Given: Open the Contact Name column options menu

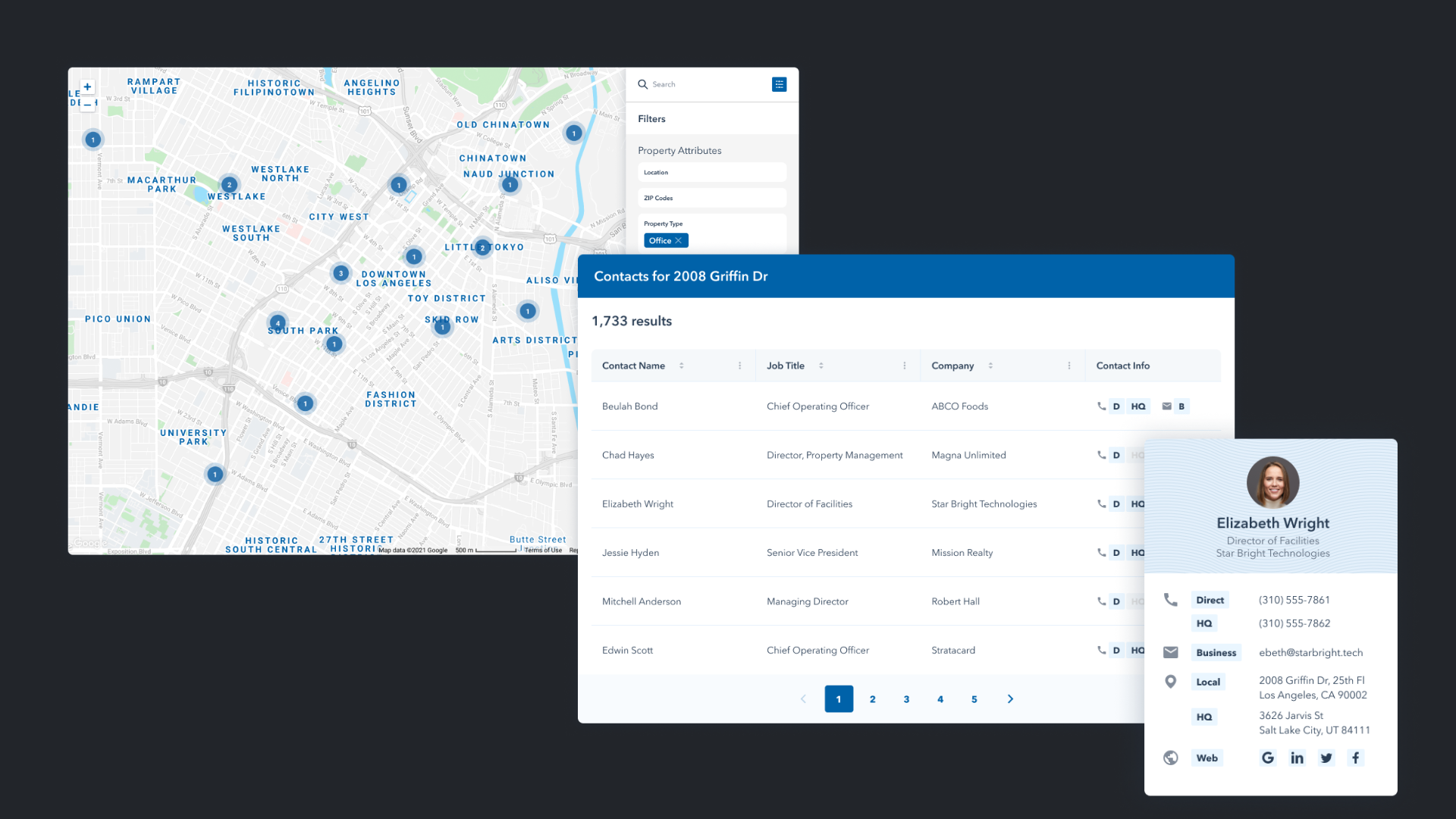Looking at the screenshot, I should [x=740, y=366].
